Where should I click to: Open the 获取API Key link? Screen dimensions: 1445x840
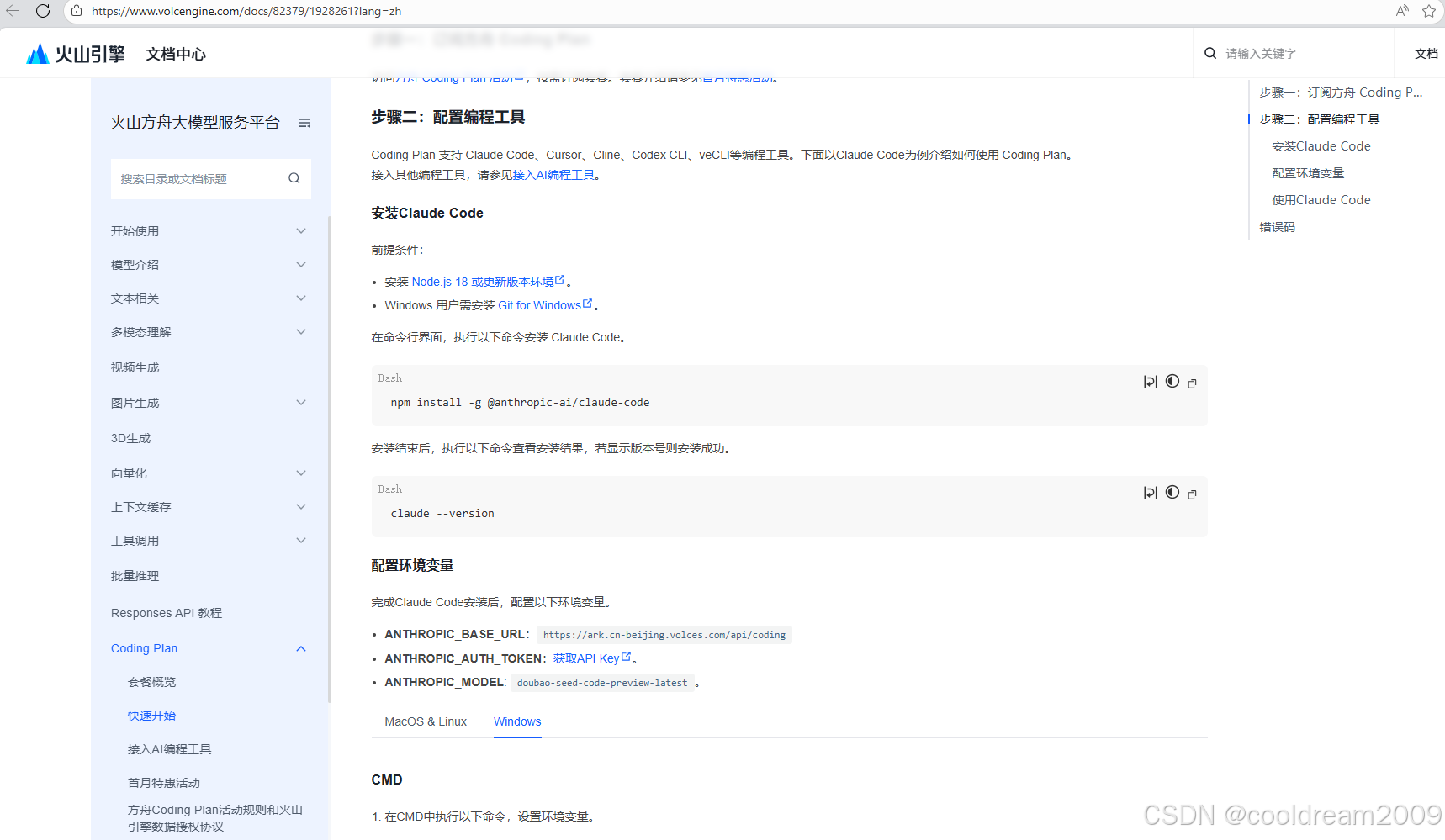(589, 658)
